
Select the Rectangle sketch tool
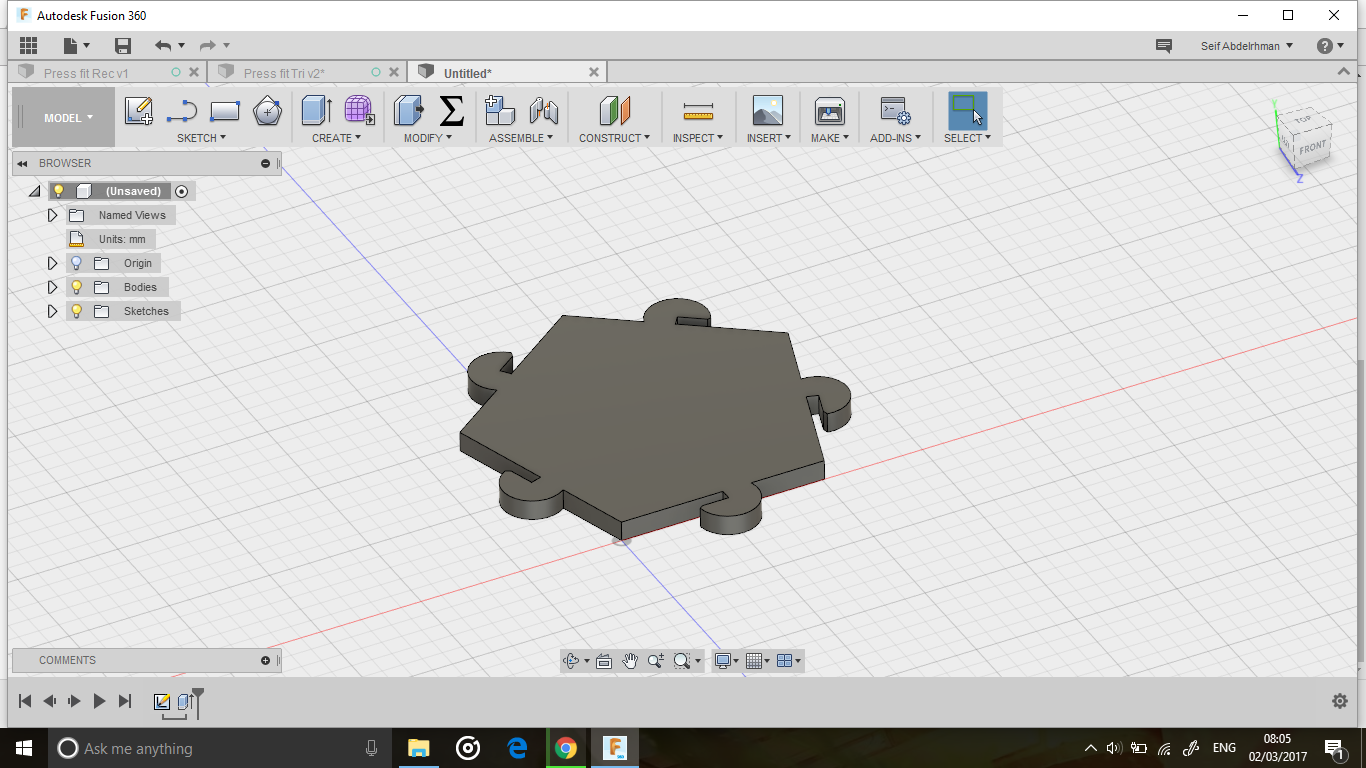click(225, 110)
